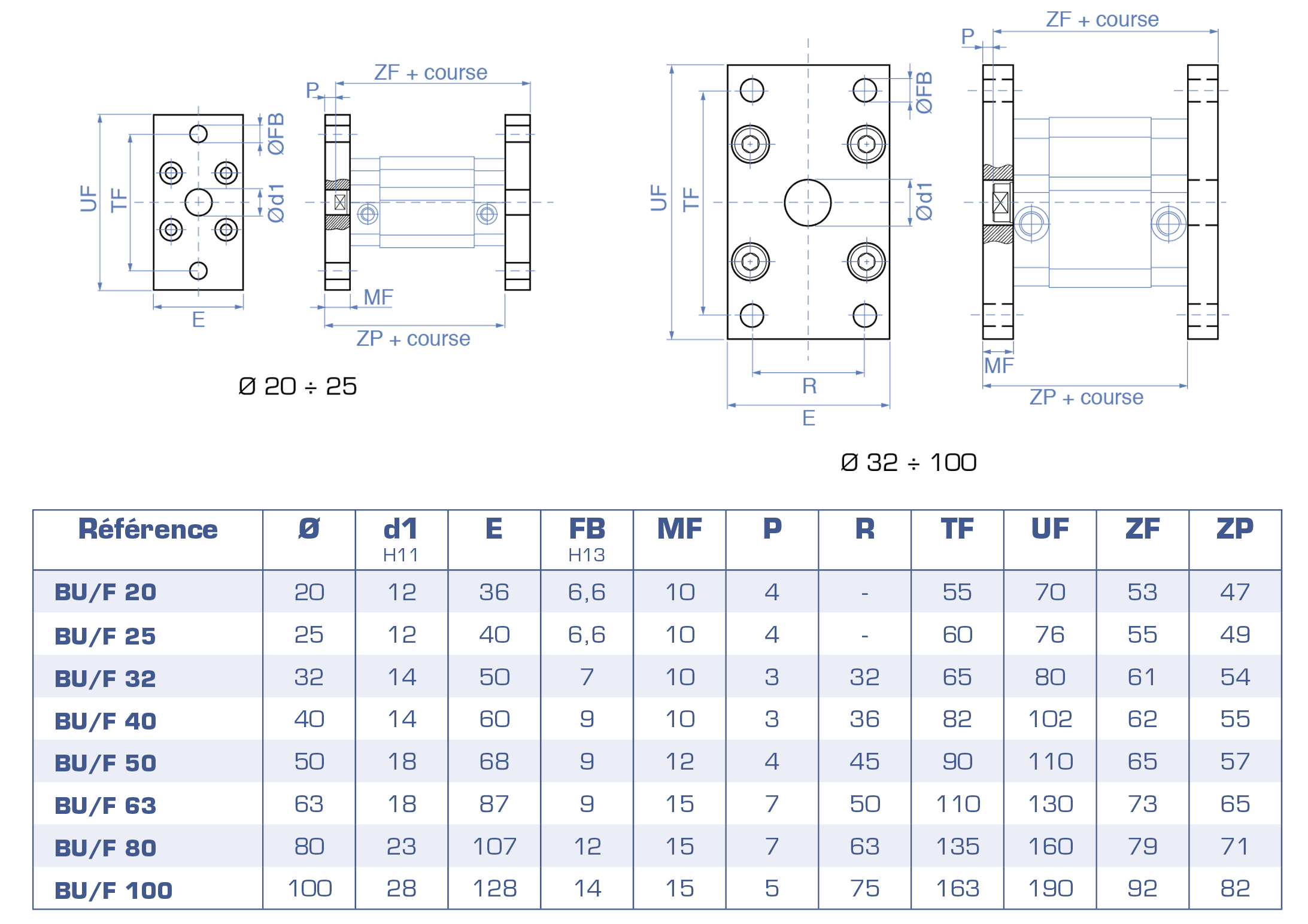Click UF value 102 in BU/F 40 row
Screen dimensions: 1308x924
click(1050, 719)
